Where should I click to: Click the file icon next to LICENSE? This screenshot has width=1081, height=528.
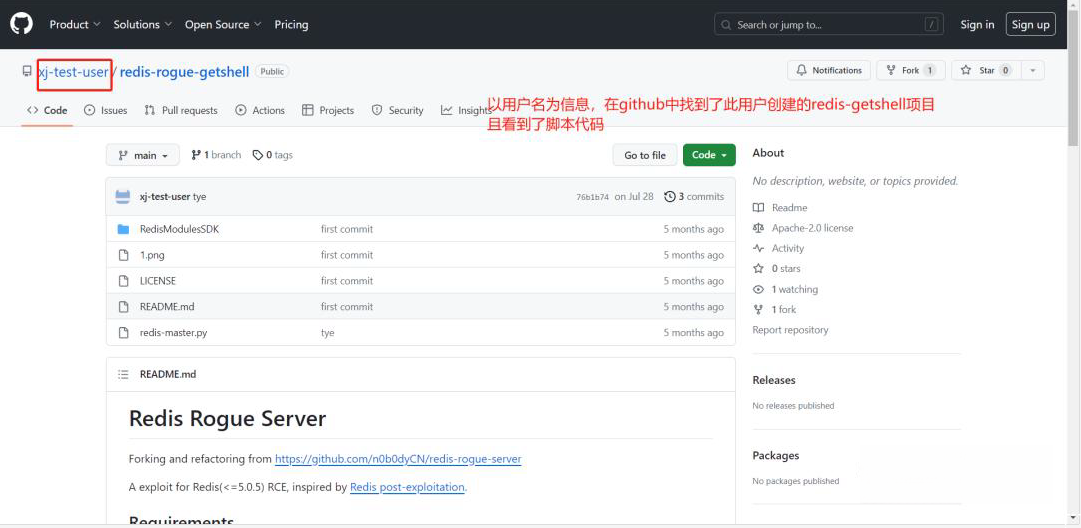click(x=123, y=281)
